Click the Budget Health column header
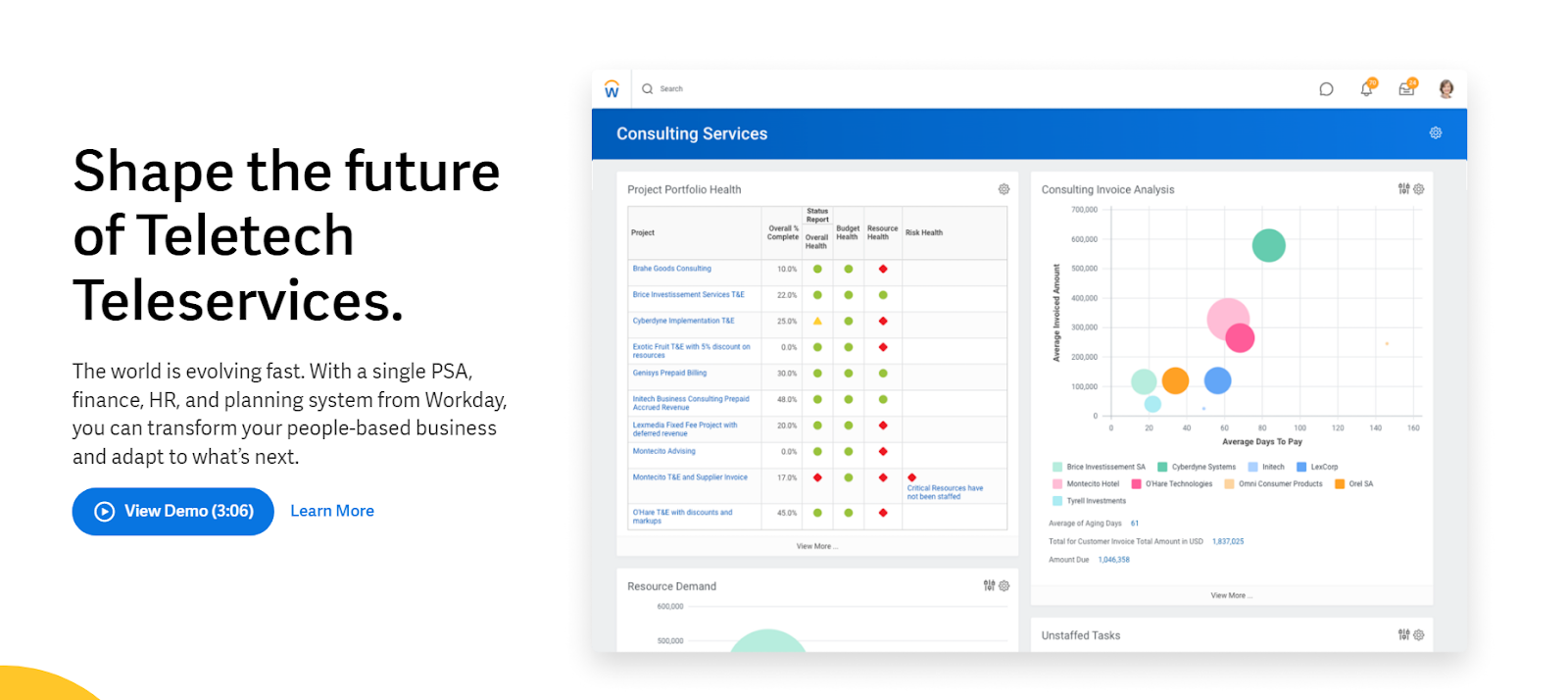Viewport: 1568px width, 700px height. (848, 233)
